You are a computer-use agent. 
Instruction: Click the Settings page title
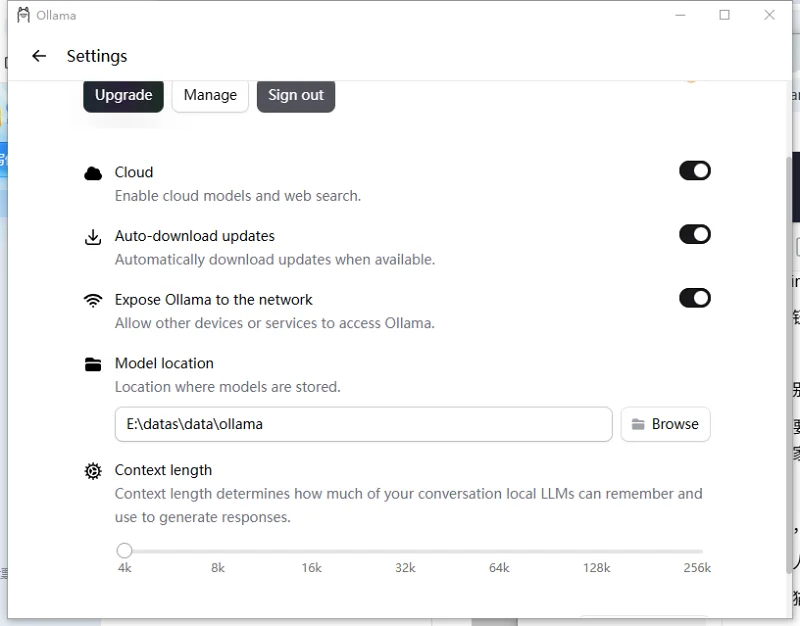[97, 56]
